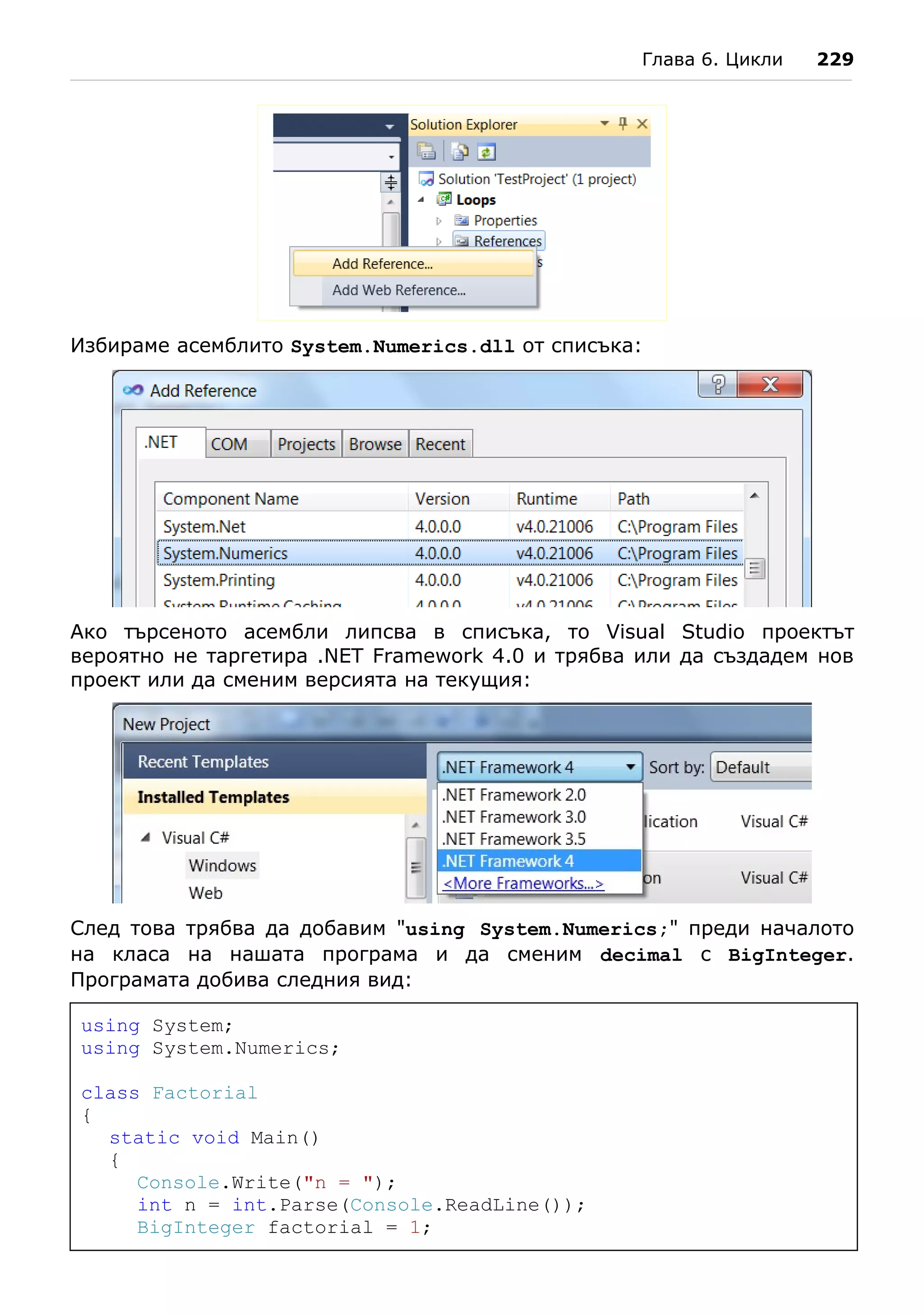Open the Solution Explorer window position arrow

(x=604, y=123)
